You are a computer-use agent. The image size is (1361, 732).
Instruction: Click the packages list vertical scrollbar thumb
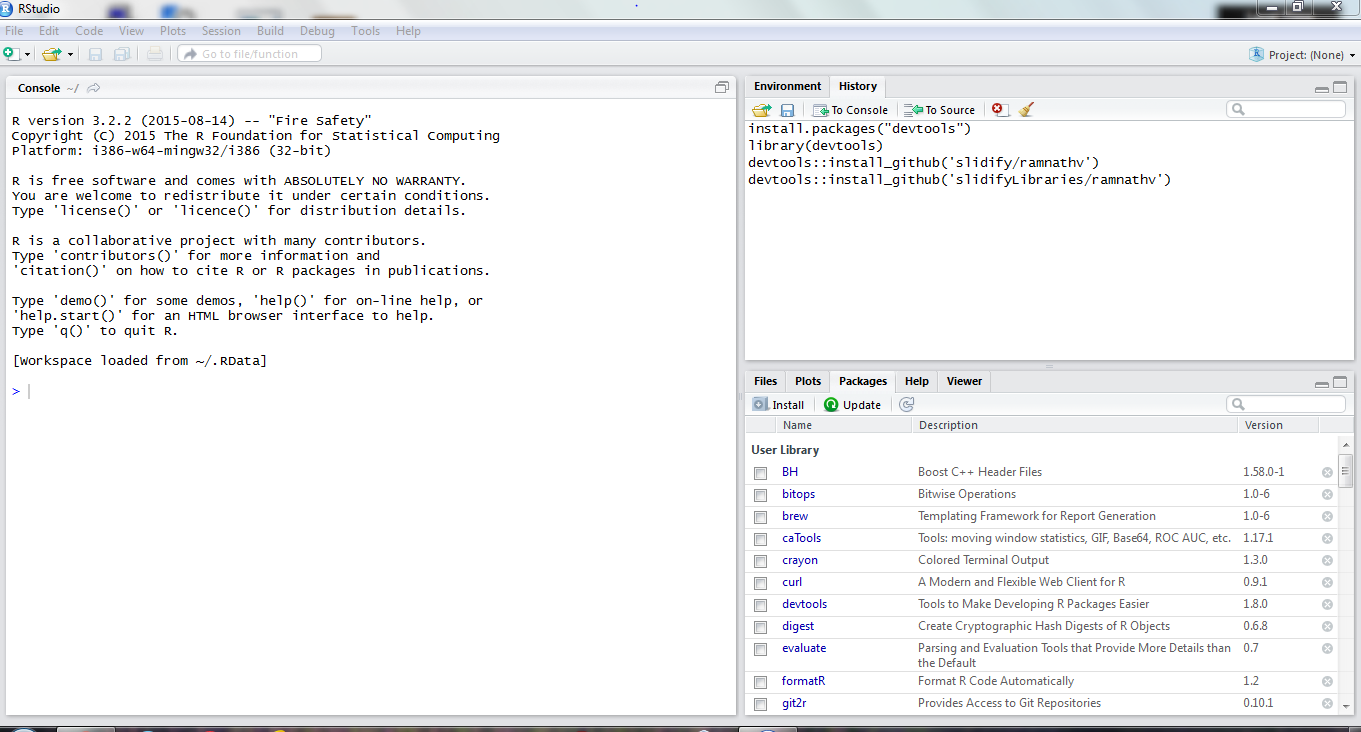pos(1346,470)
